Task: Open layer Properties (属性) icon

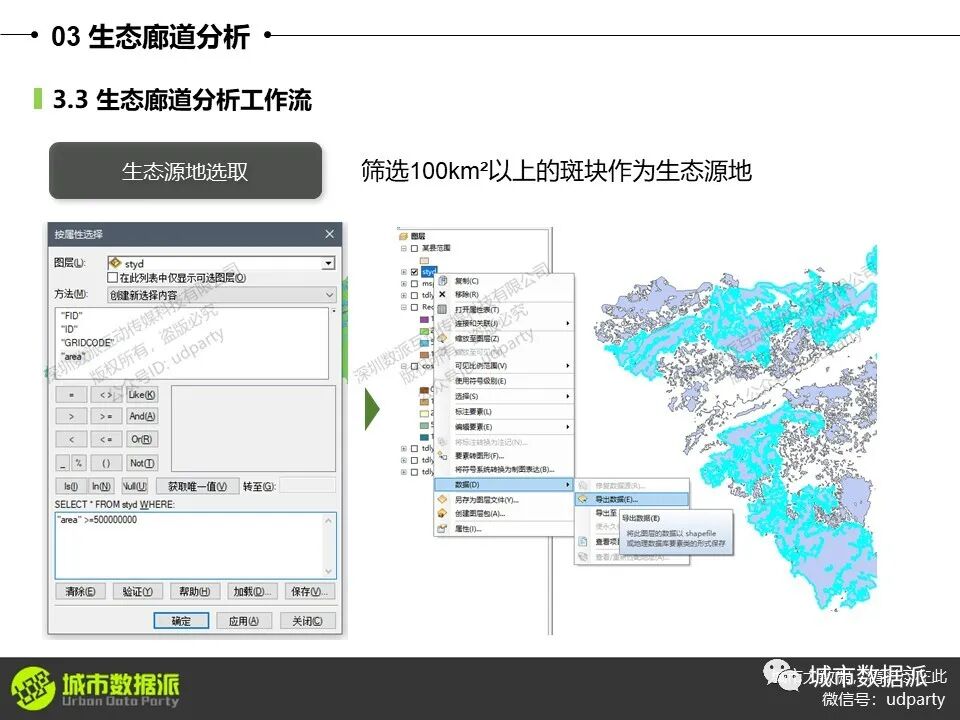Action: coord(442,528)
